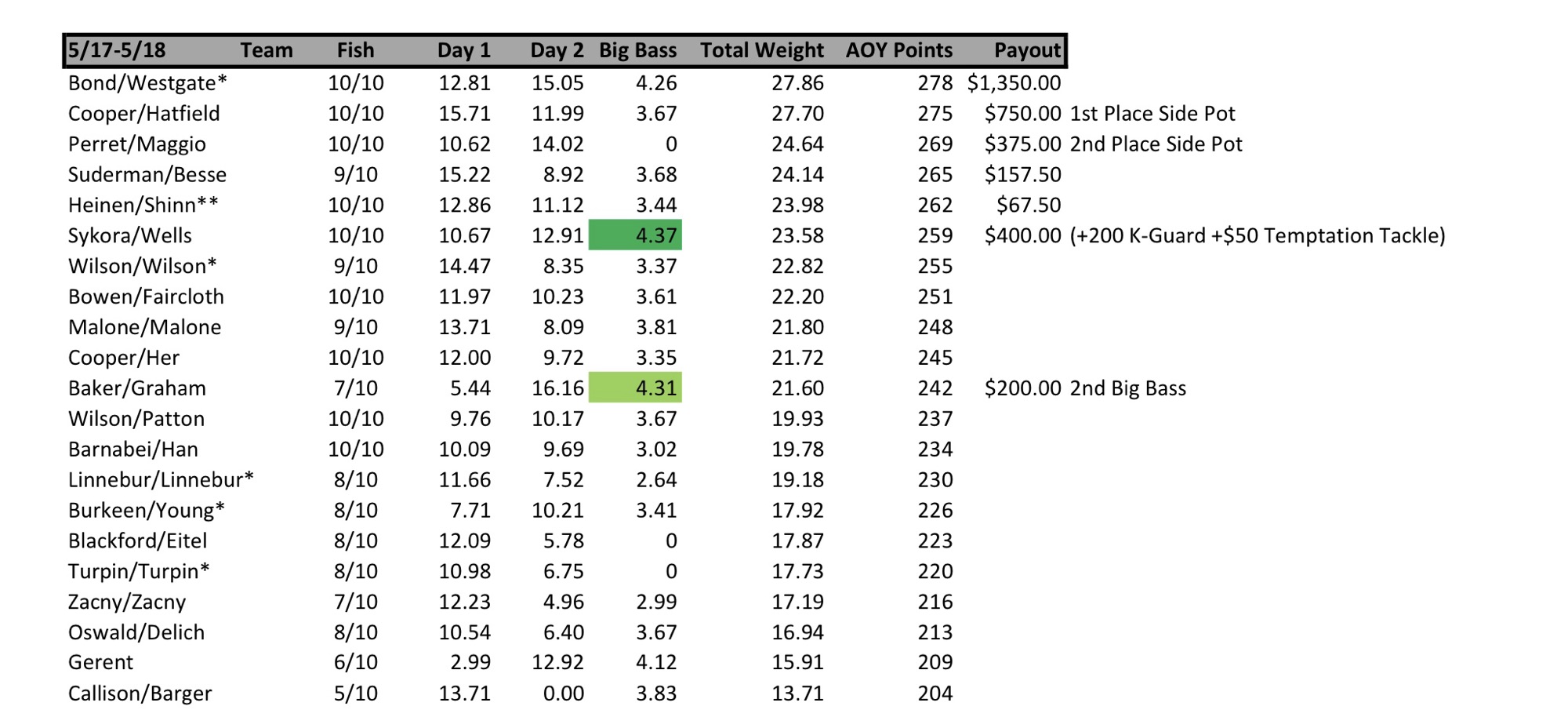Click the light green 4.31 cell
The image size is (1568, 728).
pos(635,388)
